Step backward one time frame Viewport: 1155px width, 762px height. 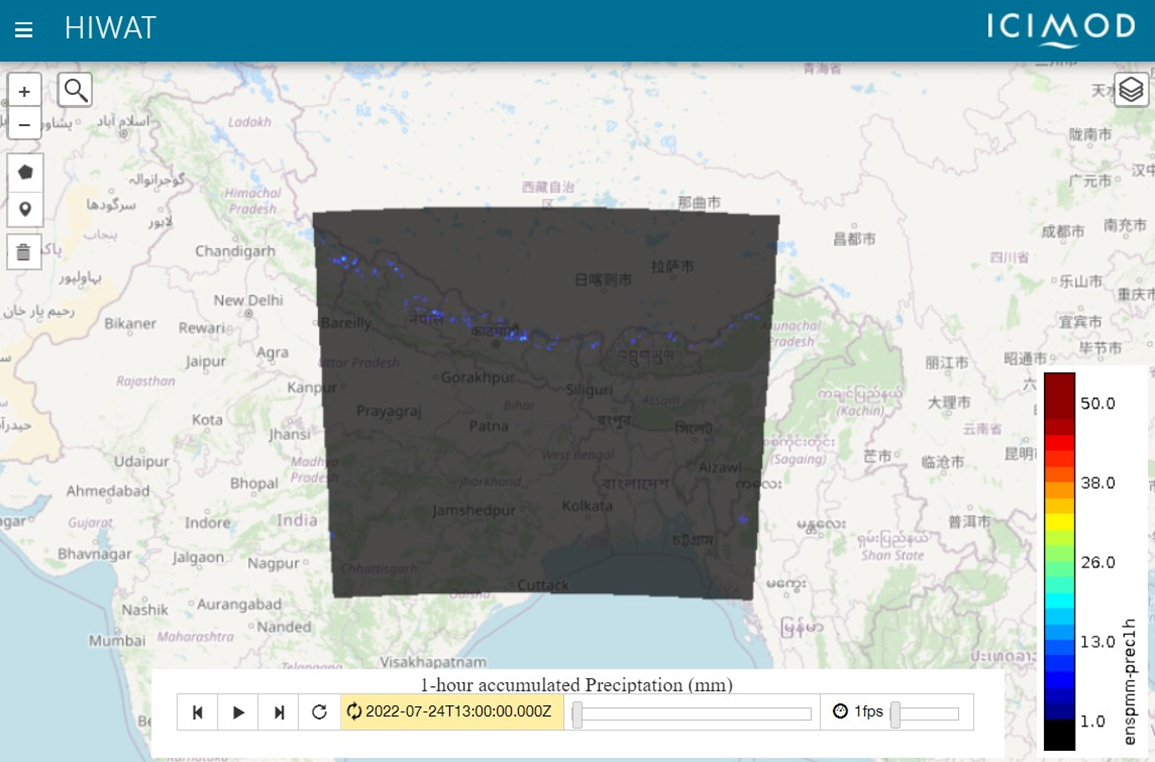coord(198,712)
